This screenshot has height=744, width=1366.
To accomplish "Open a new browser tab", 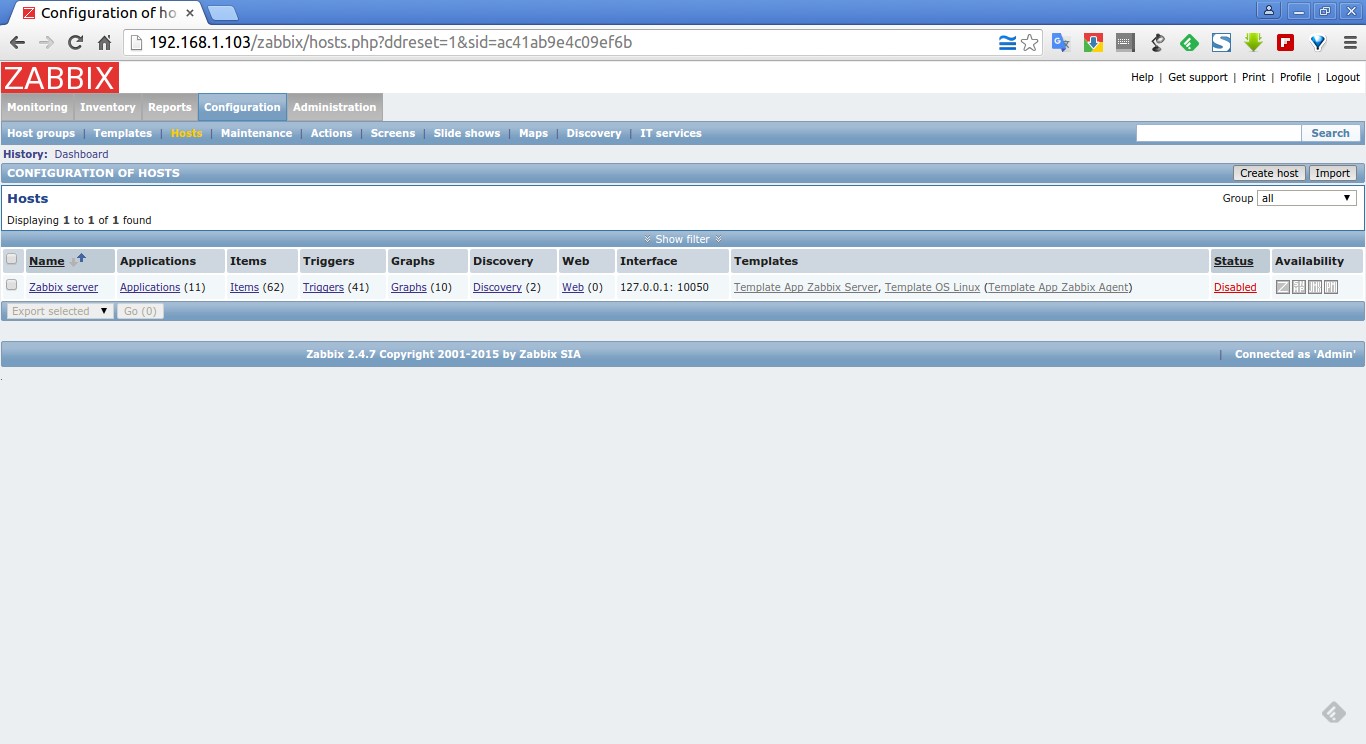I will (x=222, y=13).
